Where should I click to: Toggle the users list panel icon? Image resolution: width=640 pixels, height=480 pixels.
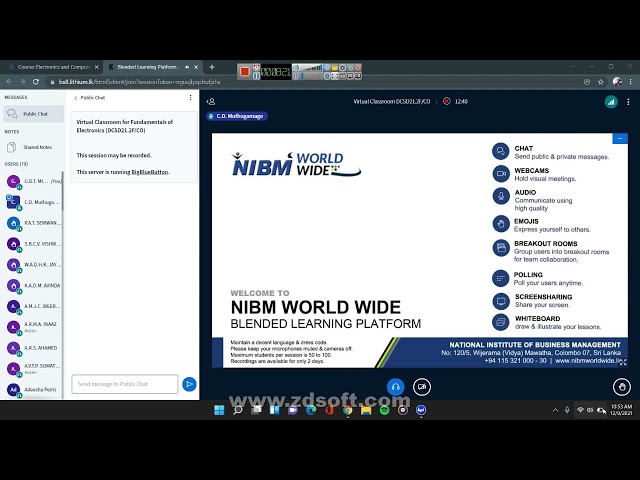click(x=211, y=102)
